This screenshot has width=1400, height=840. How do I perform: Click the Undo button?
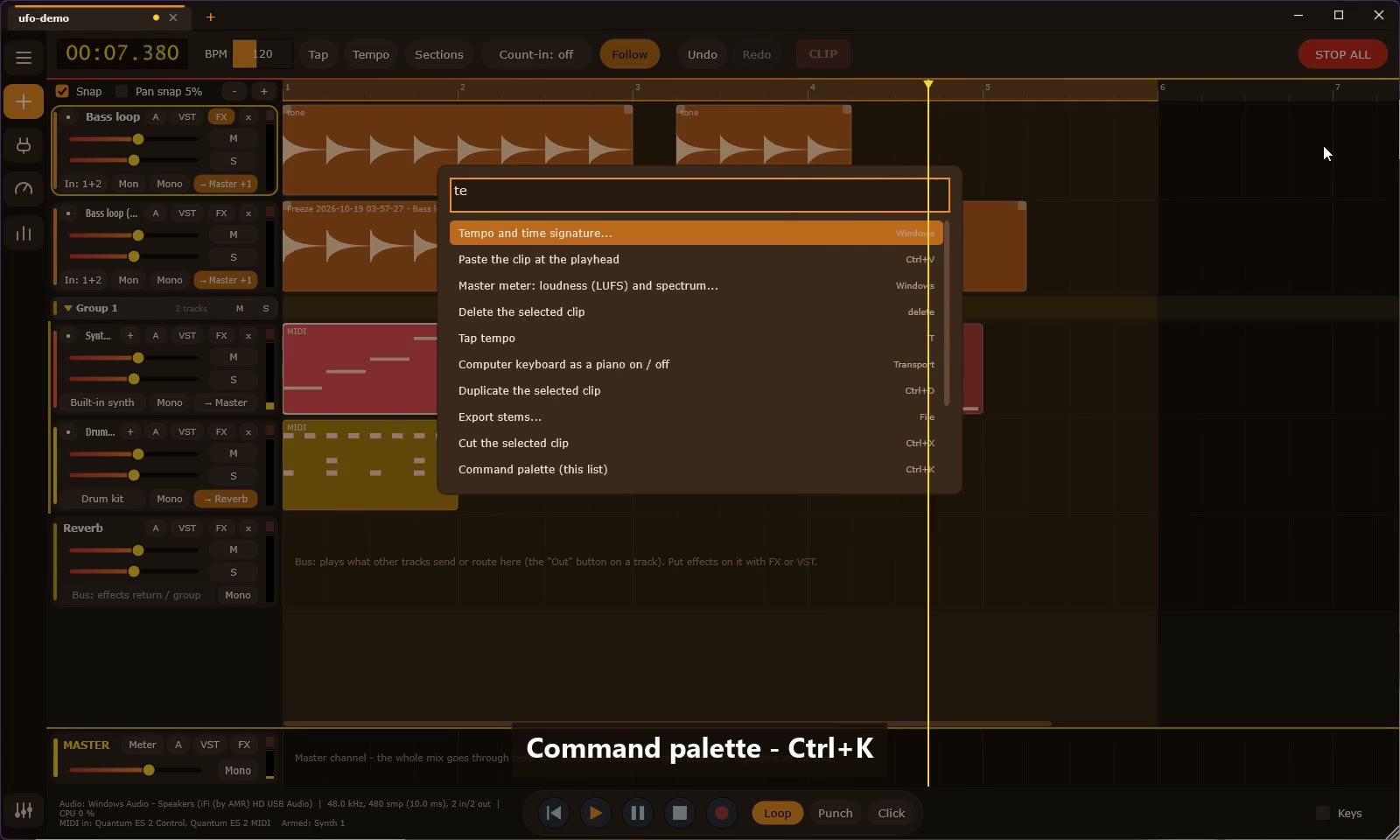pyautogui.click(x=702, y=54)
